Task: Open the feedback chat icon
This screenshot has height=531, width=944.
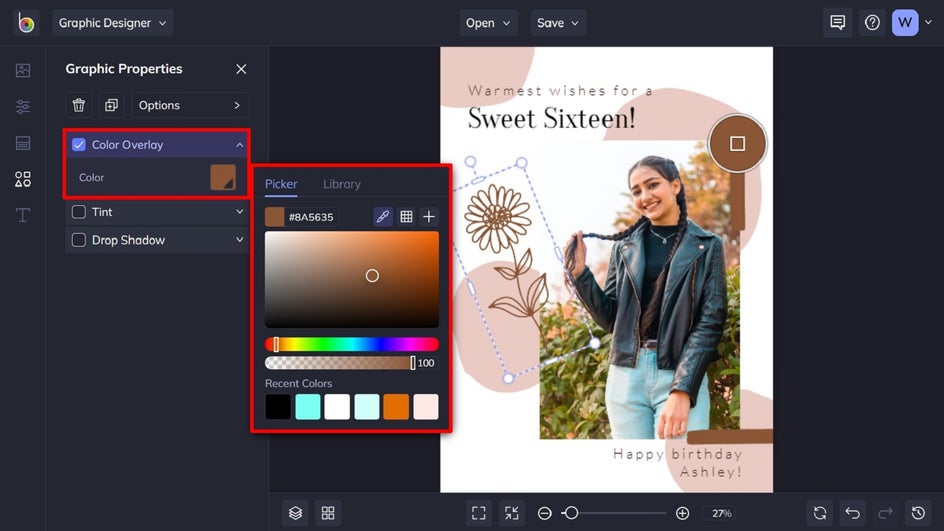Action: coord(837,23)
